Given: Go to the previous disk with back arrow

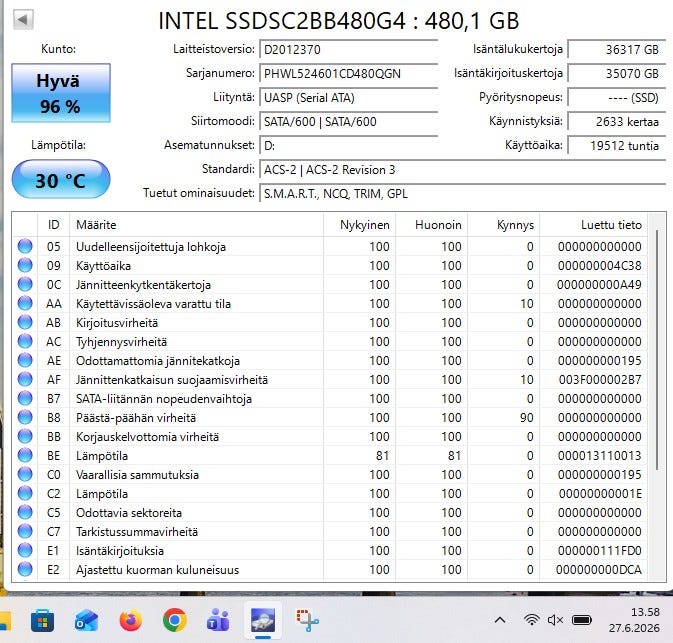Looking at the screenshot, I should 23,20.
